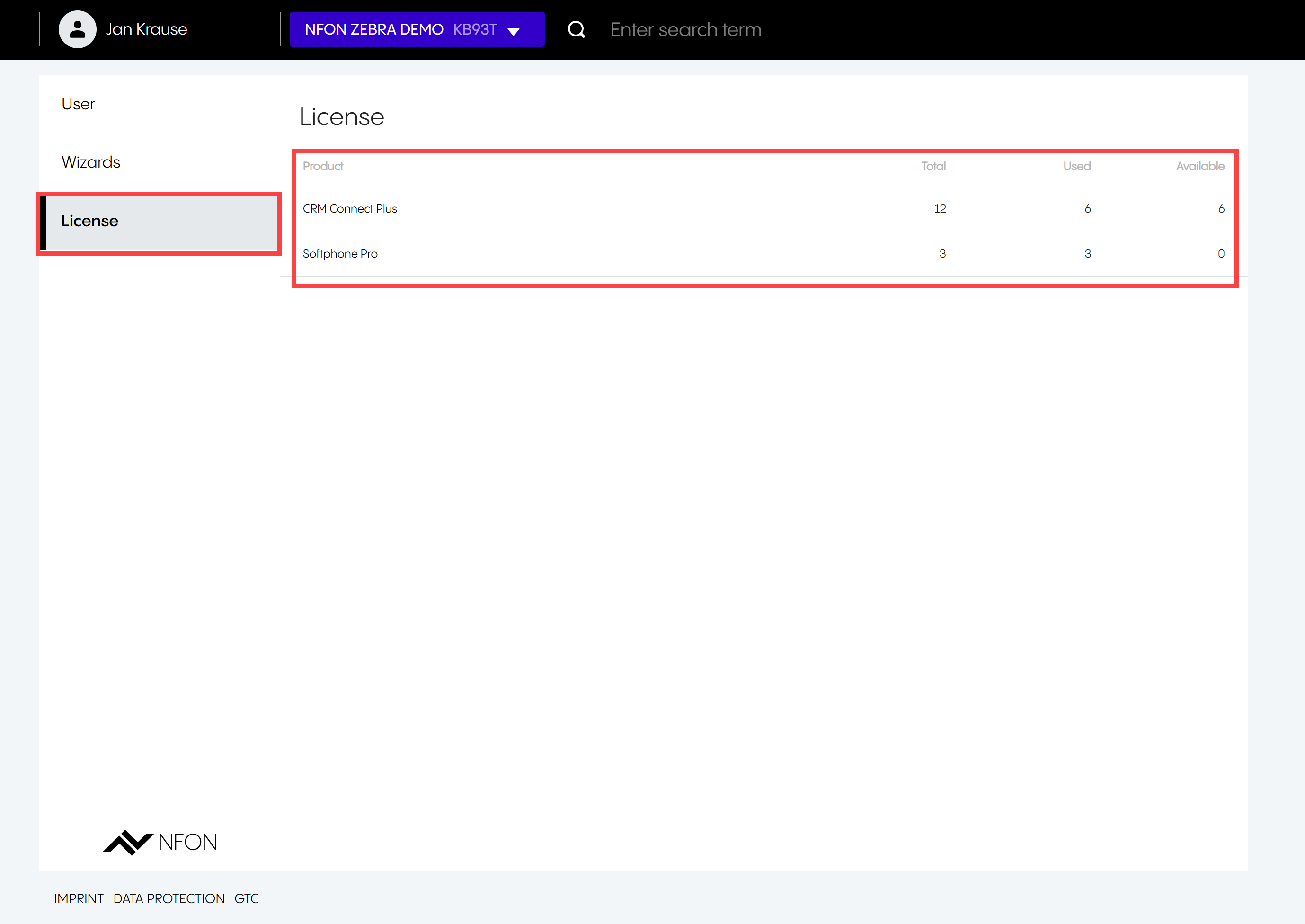Click the magnifier search icon
Viewport: 1305px width, 924px height.
pos(576,30)
